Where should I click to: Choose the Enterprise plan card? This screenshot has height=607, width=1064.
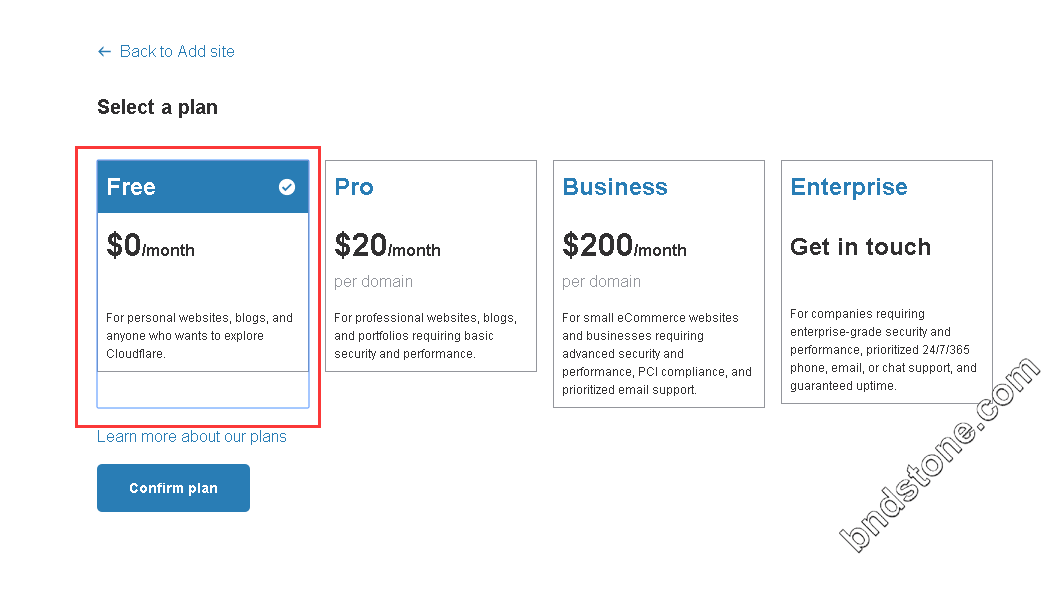coord(887,282)
